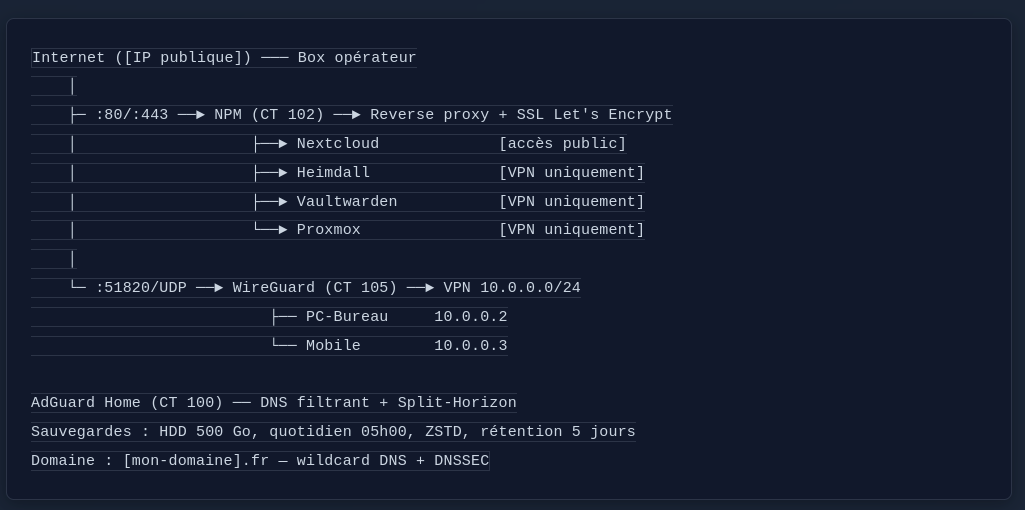Select the Mobile VPN client entry

[x=333, y=346]
